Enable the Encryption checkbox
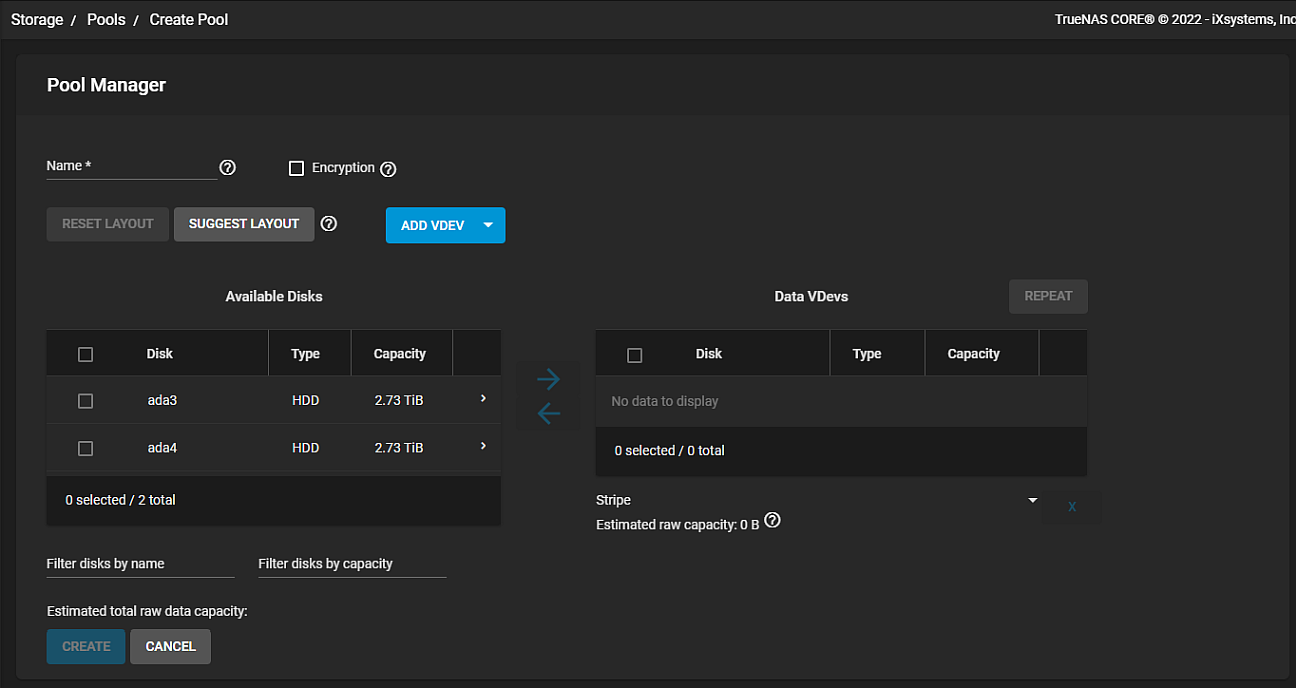Viewport: 1296px width, 688px height. 296,168
